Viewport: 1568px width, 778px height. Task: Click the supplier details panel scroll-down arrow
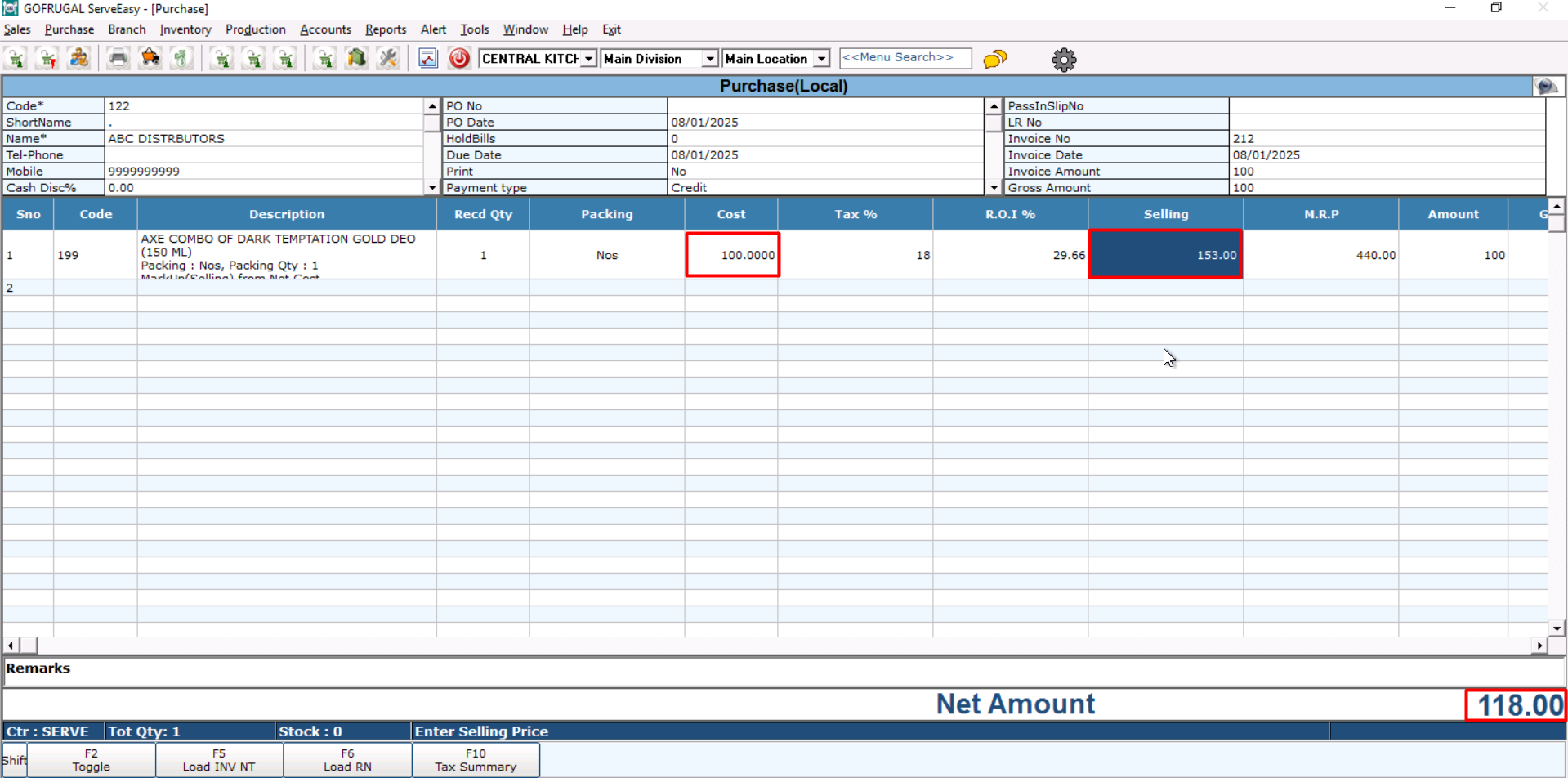[x=432, y=188]
